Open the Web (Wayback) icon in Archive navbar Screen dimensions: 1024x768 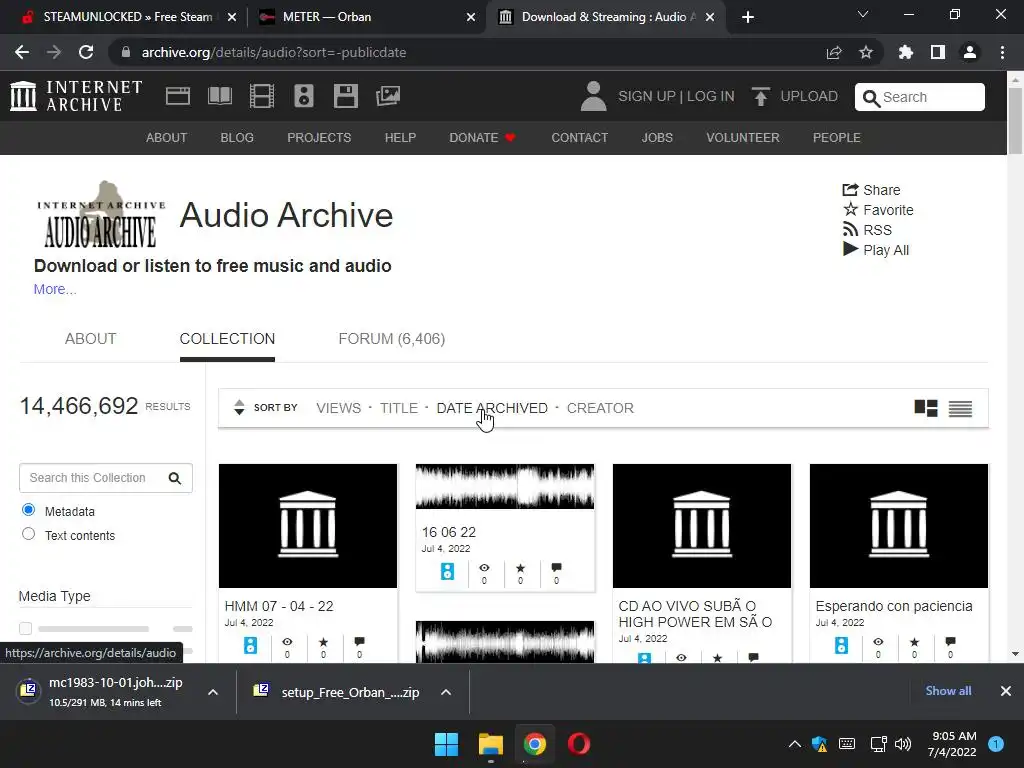pyautogui.click(x=178, y=96)
